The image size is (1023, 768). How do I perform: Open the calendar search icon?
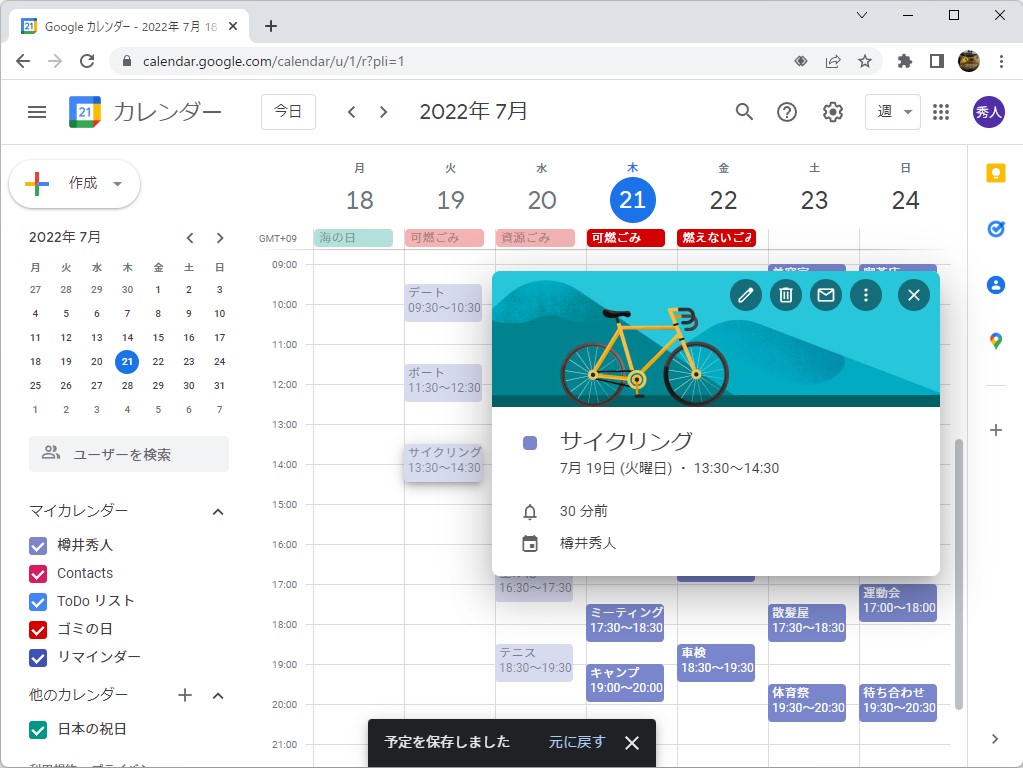(743, 112)
